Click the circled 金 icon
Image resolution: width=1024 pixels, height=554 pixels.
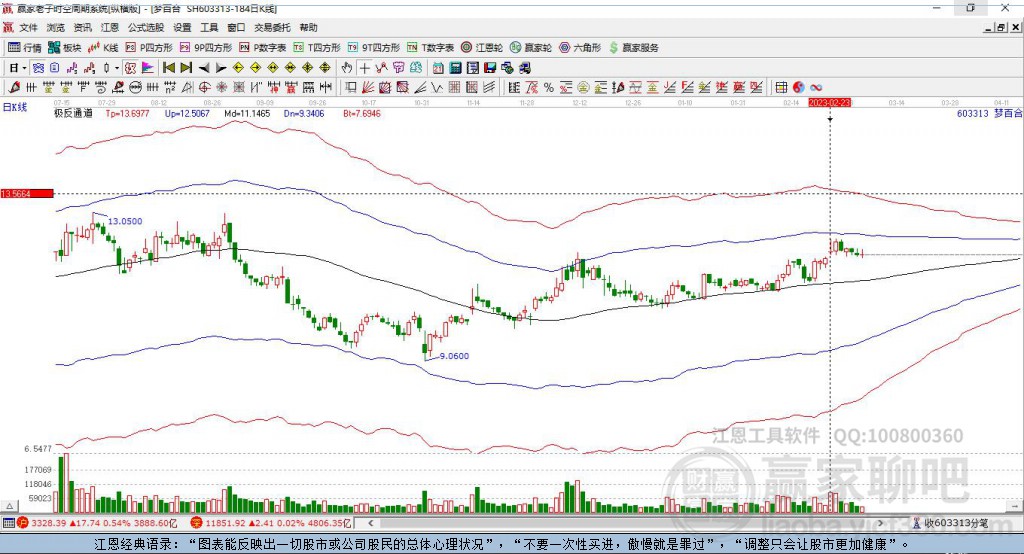(583, 87)
